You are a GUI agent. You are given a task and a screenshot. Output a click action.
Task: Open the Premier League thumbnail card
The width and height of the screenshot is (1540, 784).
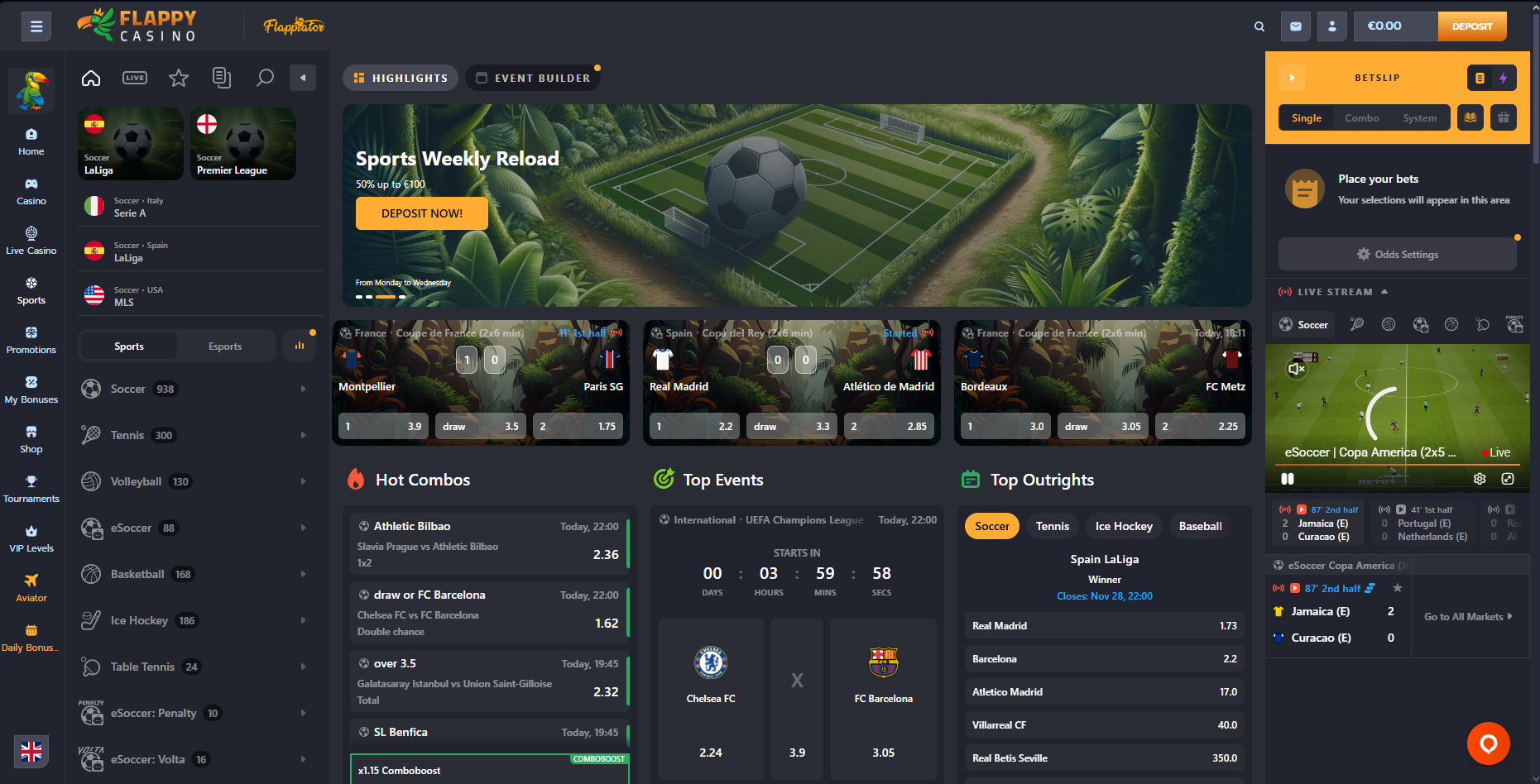pos(243,144)
